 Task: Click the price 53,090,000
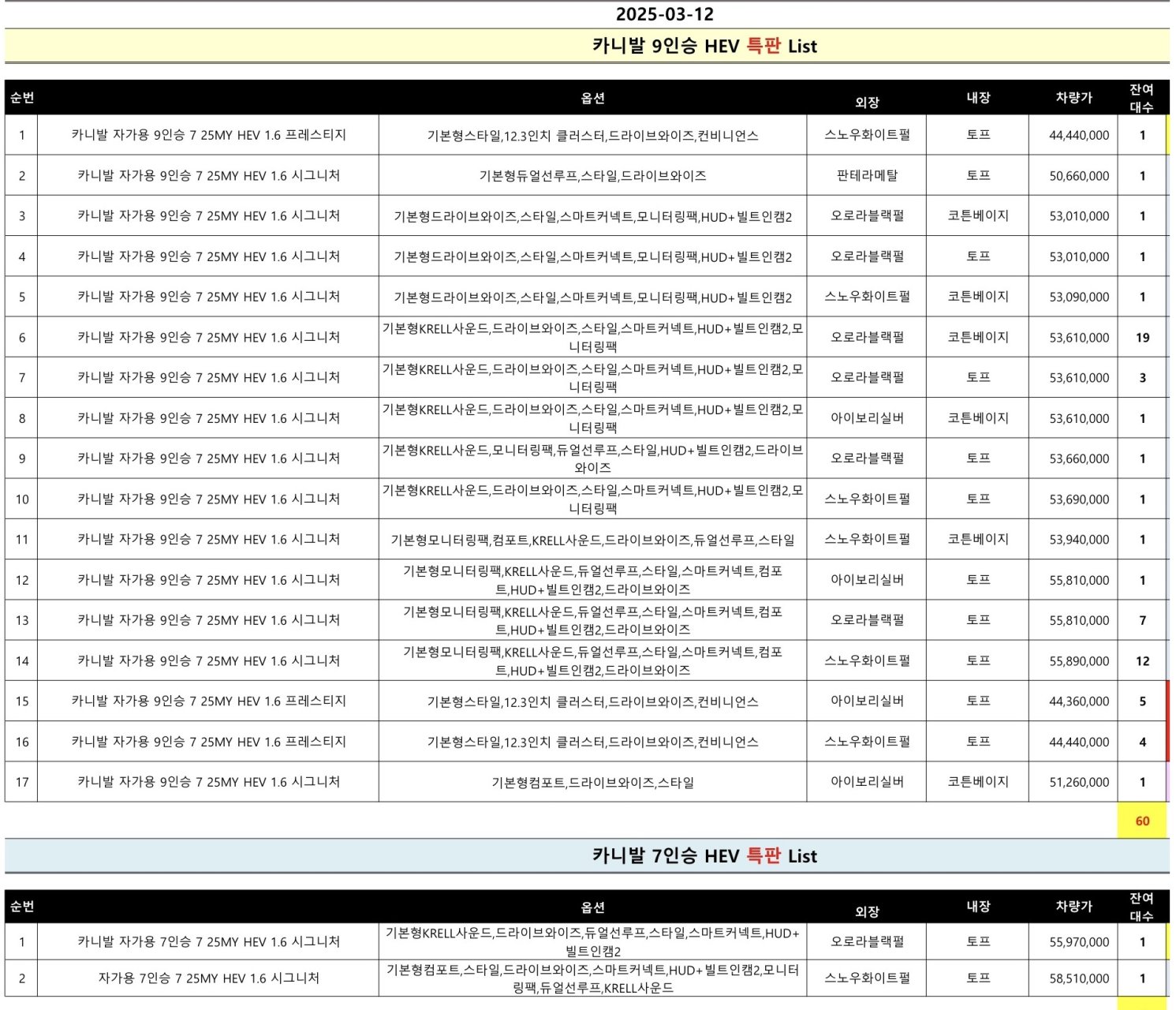(1079, 297)
